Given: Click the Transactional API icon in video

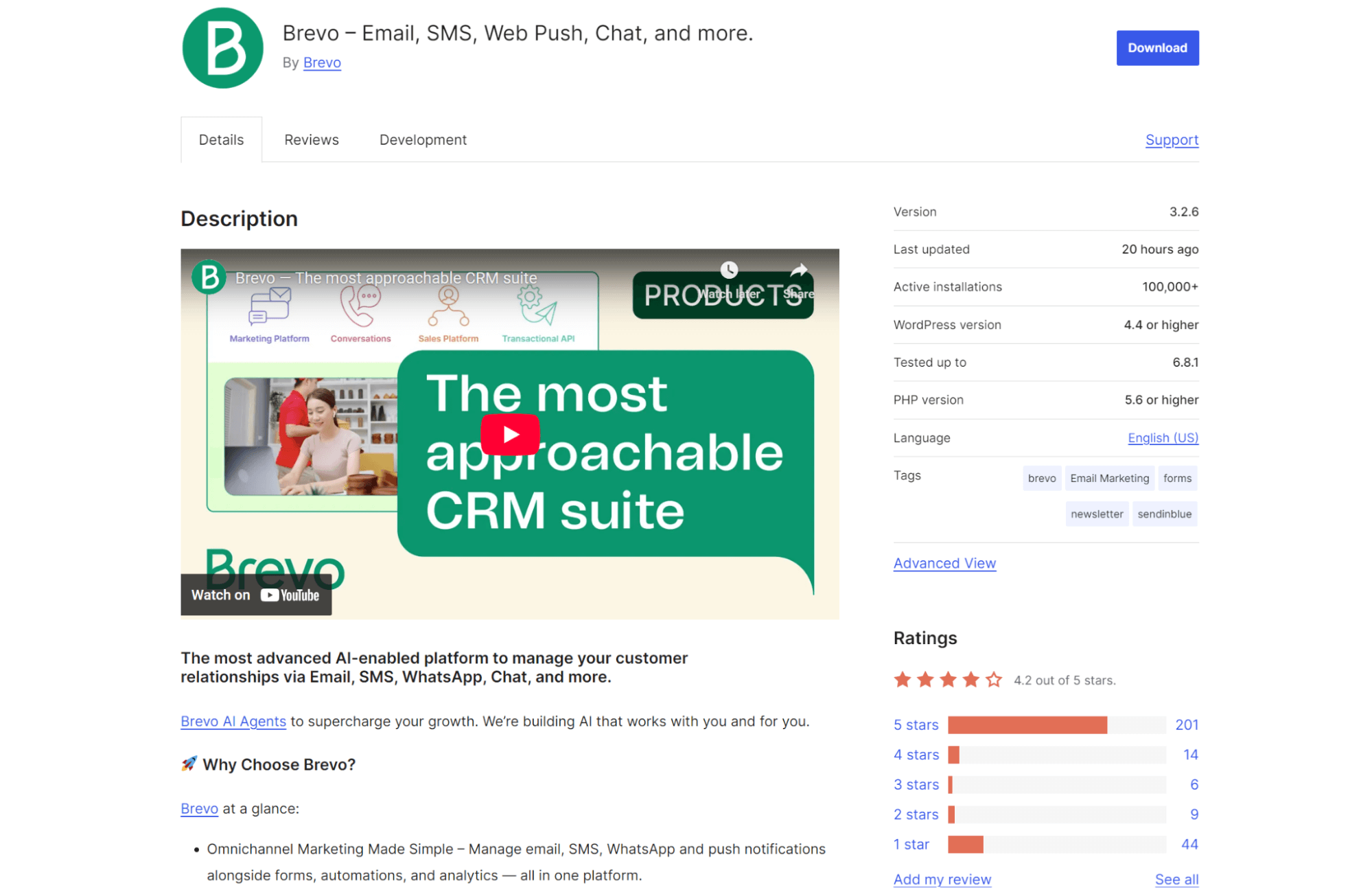Looking at the screenshot, I should pos(537,306).
